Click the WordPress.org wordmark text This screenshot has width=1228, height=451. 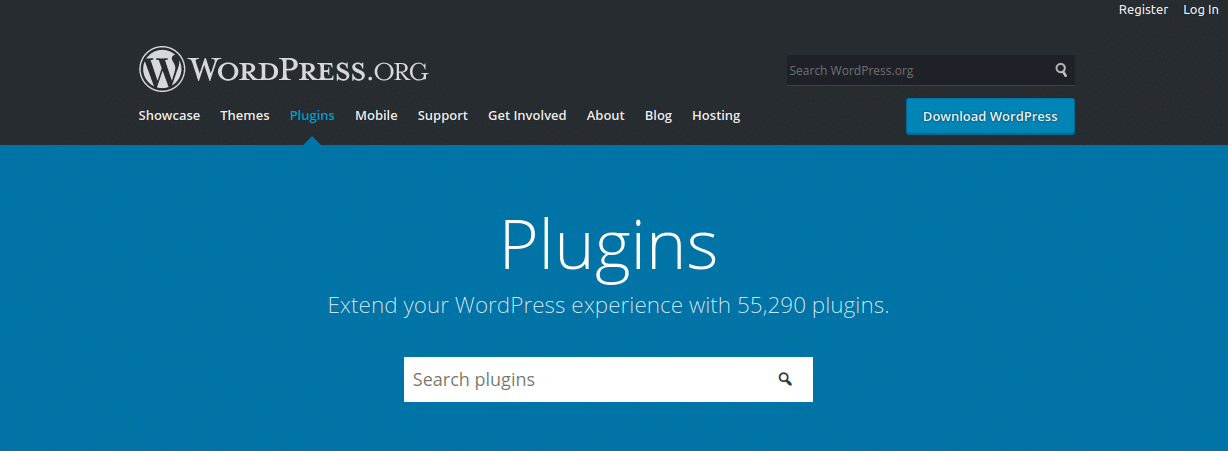tap(309, 70)
